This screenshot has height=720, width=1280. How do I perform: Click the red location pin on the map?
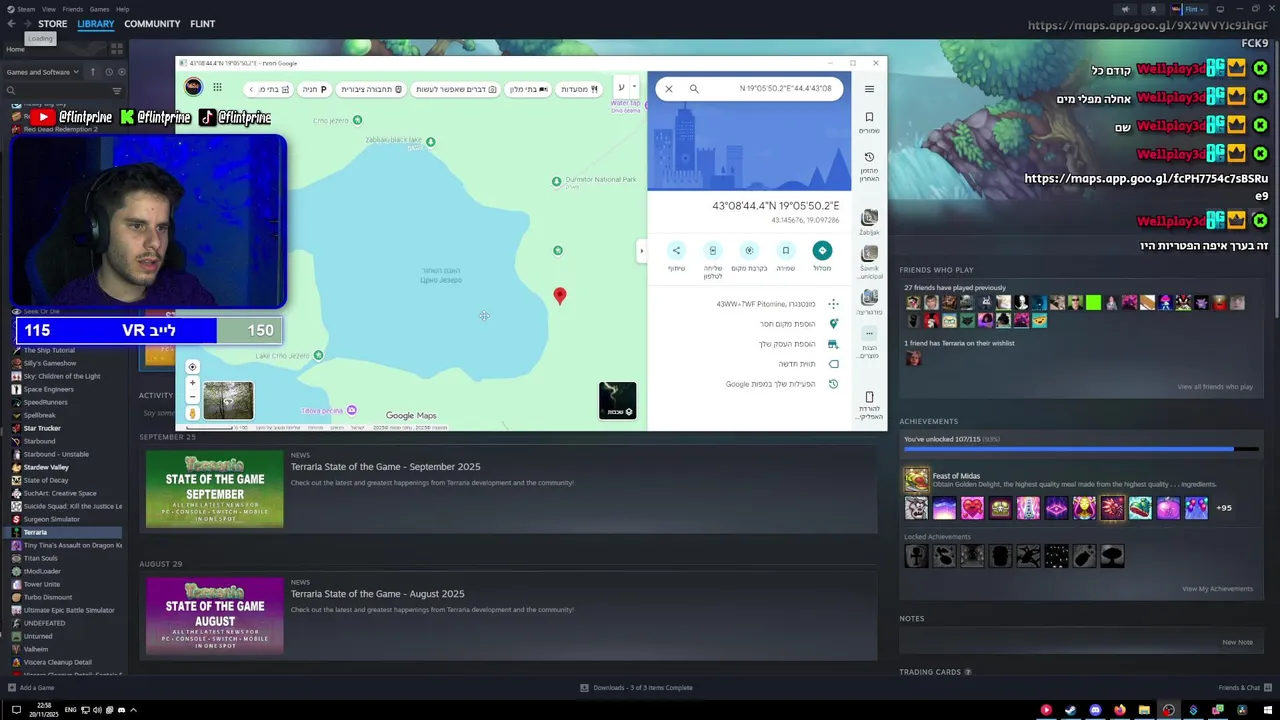click(x=560, y=296)
